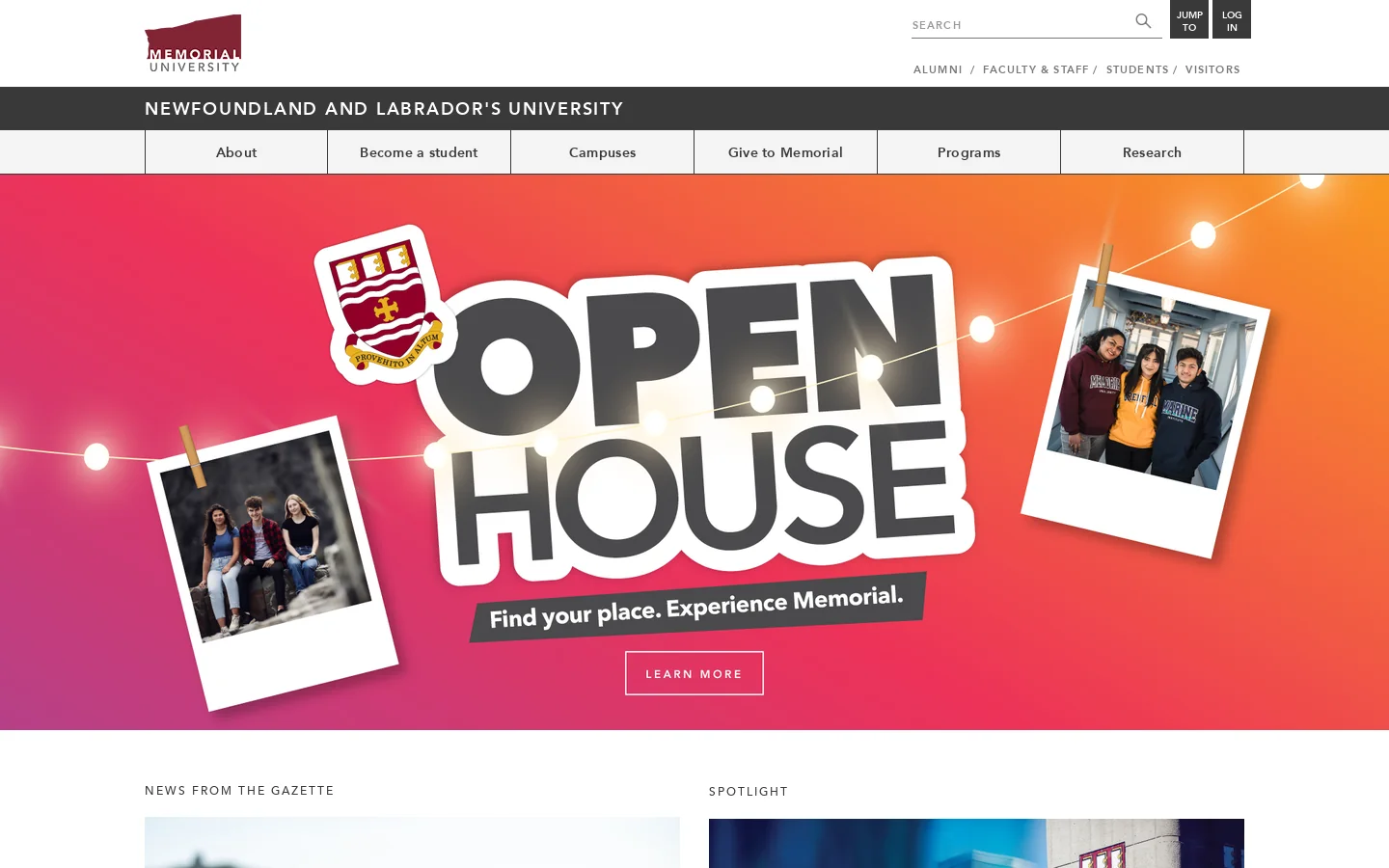Screen dimensions: 1389x868
Task: Open the Campuses menu
Action: coord(602,152)
